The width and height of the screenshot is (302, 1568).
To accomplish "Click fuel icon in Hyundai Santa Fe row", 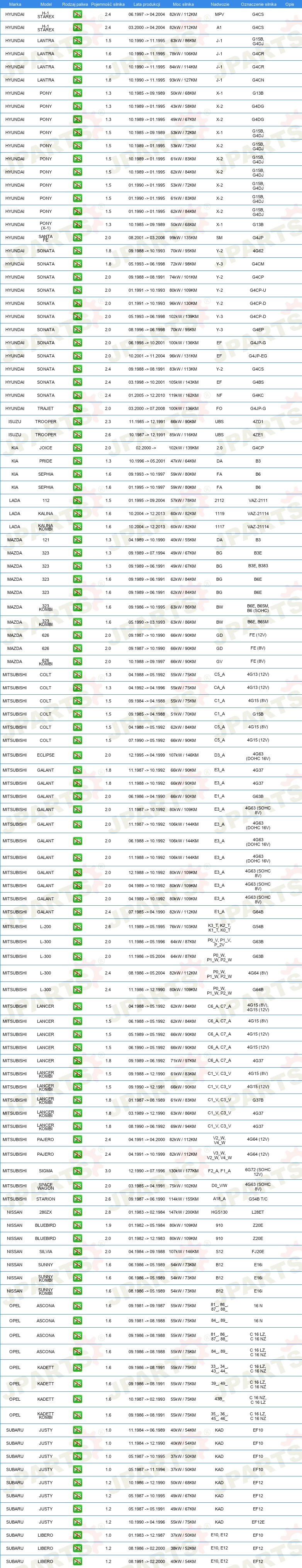I will point(77,238).
